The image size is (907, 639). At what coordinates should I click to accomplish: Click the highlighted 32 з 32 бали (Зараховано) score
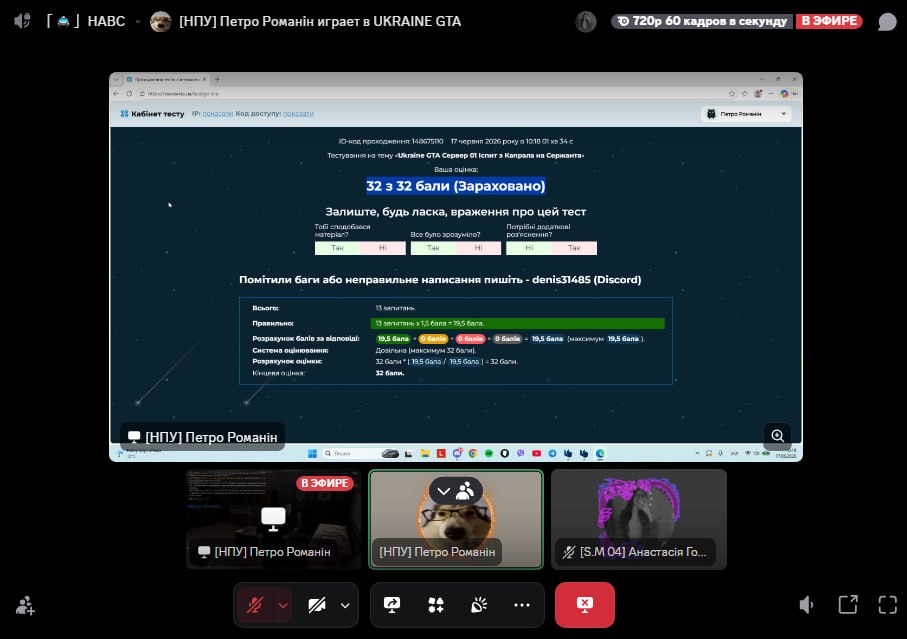coord(456,186)
